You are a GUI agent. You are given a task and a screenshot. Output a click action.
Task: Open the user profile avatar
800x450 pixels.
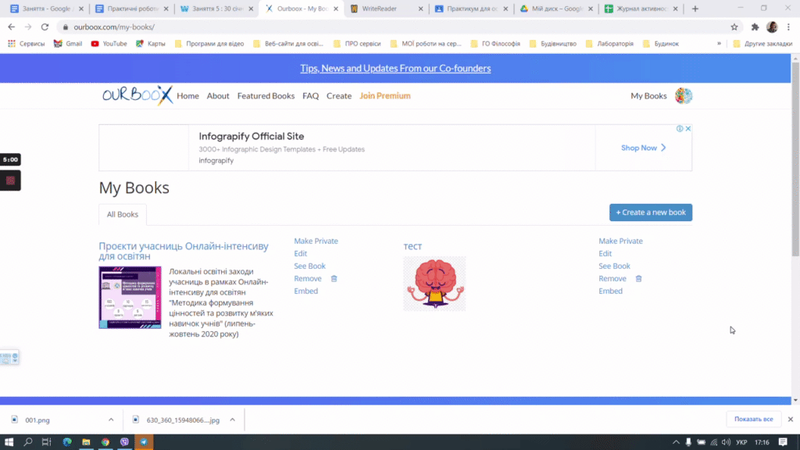[x=683, y=96]
